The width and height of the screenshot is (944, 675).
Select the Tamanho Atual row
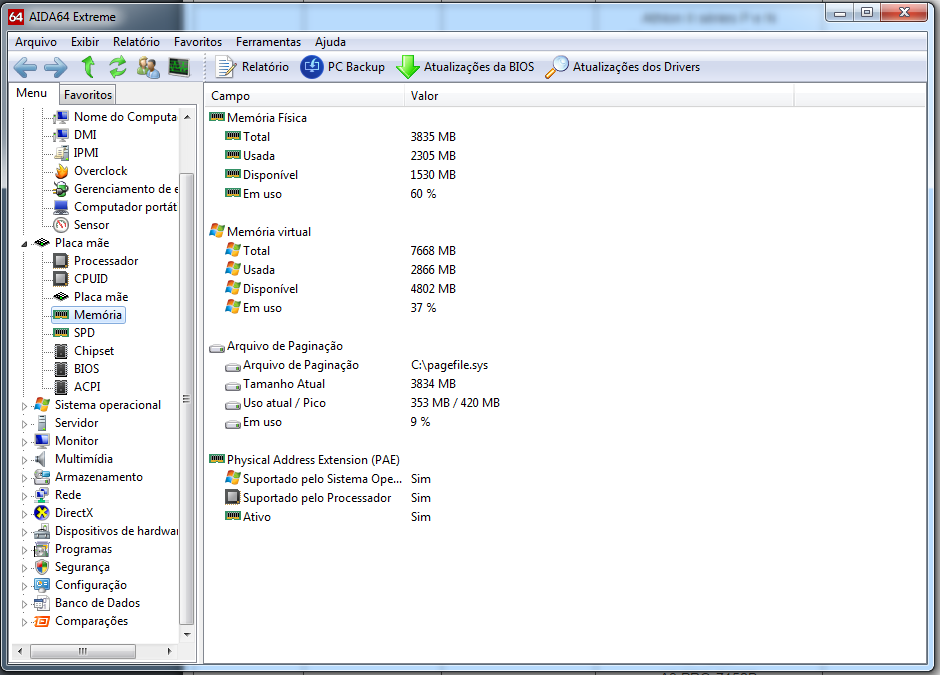coord(341,384)
